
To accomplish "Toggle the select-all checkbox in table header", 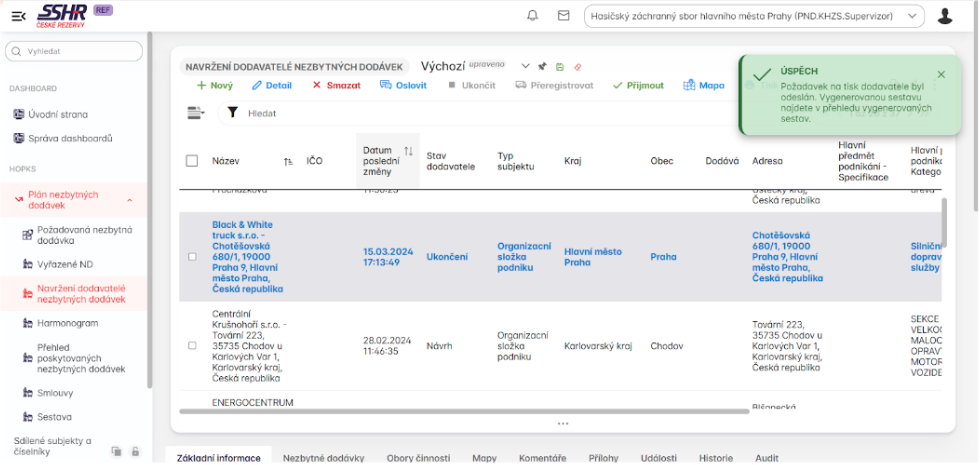I will tap(192, 161).
